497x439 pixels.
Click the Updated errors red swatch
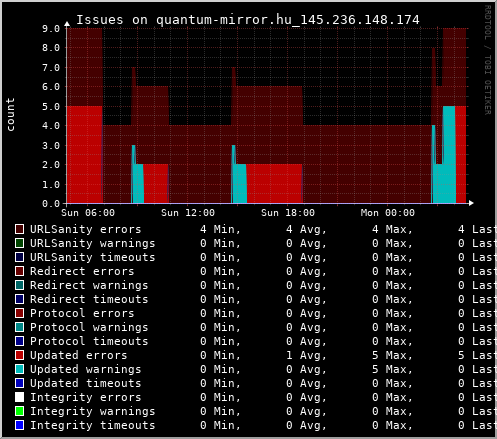pos(19,355)
